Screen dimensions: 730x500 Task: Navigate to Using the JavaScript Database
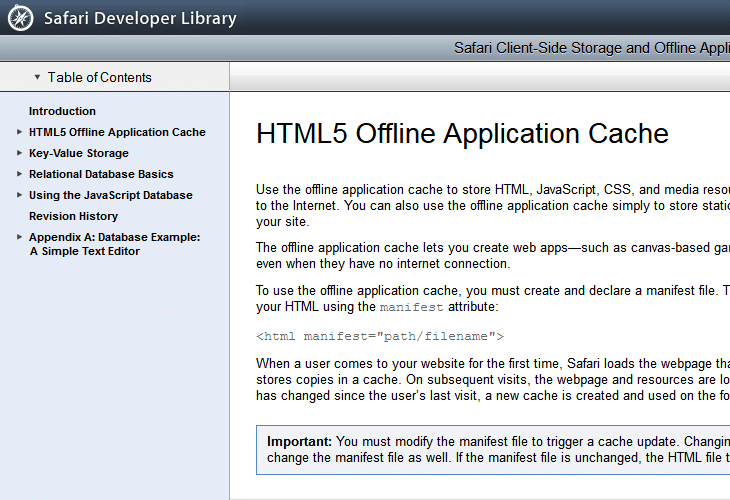(110, 195)
